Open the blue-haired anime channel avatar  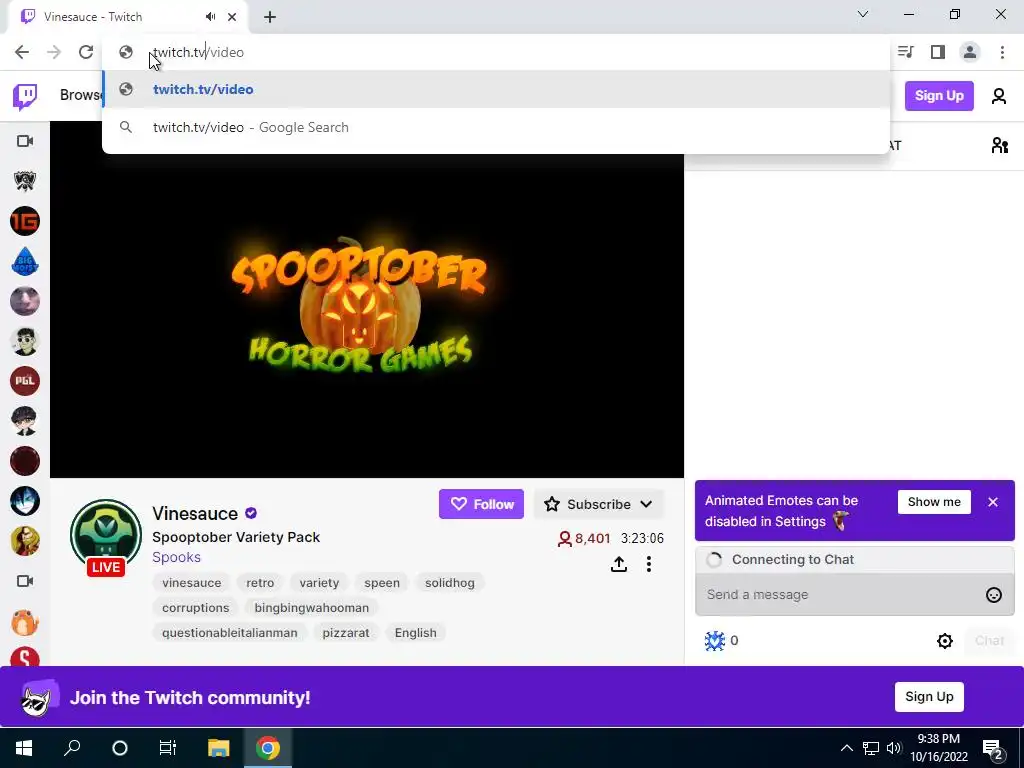point(25,502)
